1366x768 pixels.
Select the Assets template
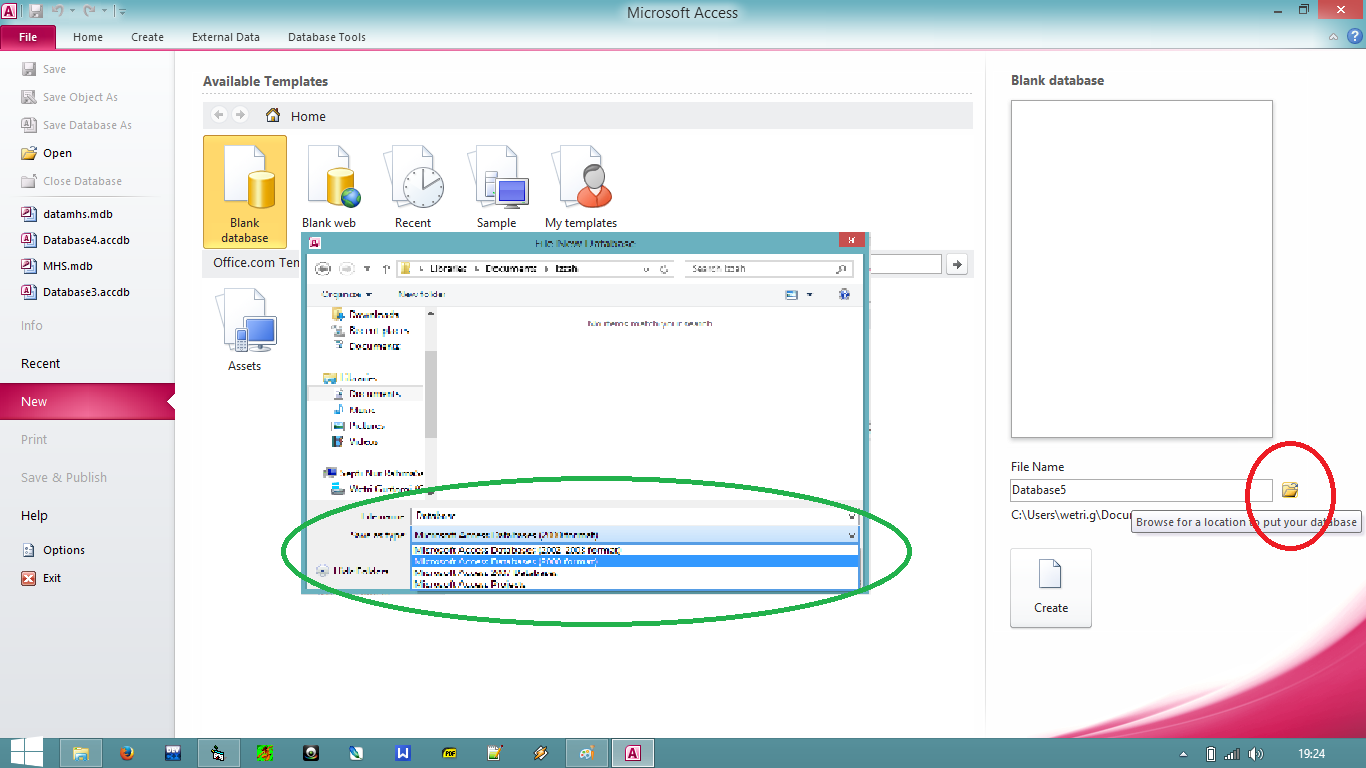[x=245, y=331]
